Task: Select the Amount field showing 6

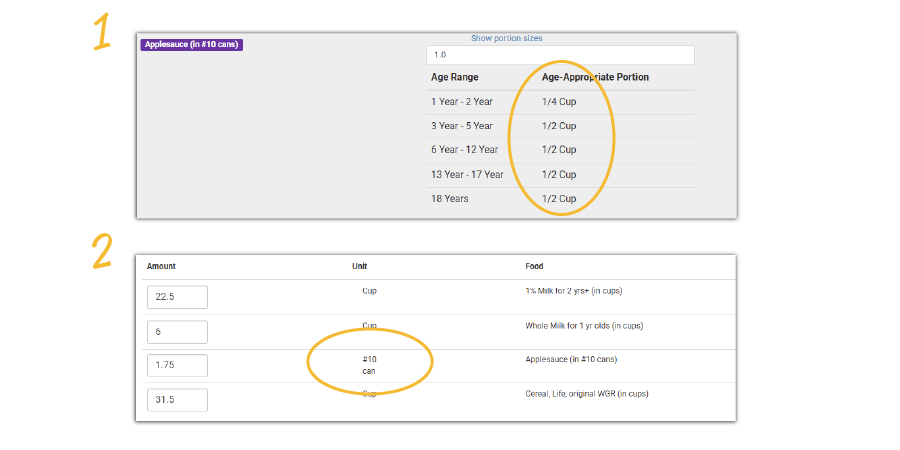Action: point(177,332)
